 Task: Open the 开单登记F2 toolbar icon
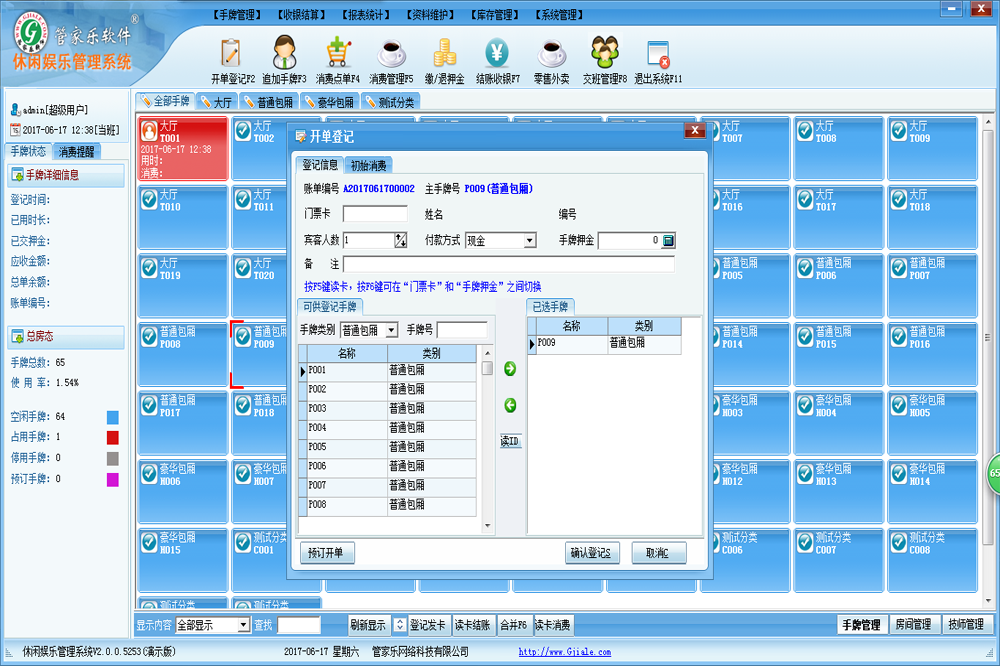pos(232,61)
